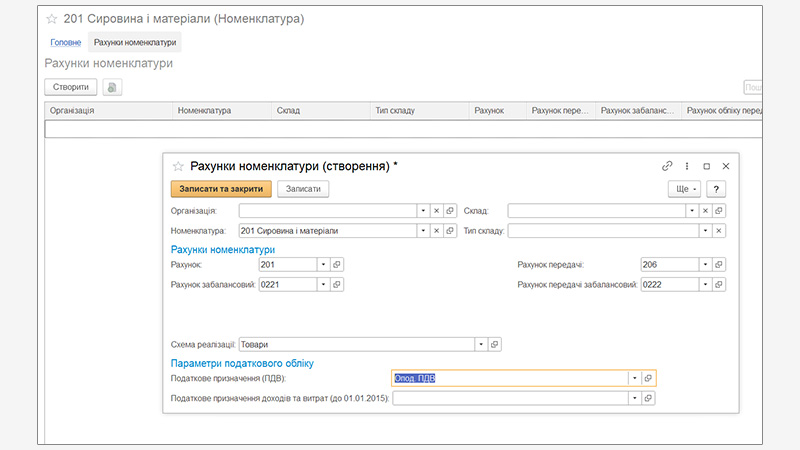This screenshot has width=800, height=450.
Task: Add the dialog to favorites with the star icon
Action: point(179,166)
